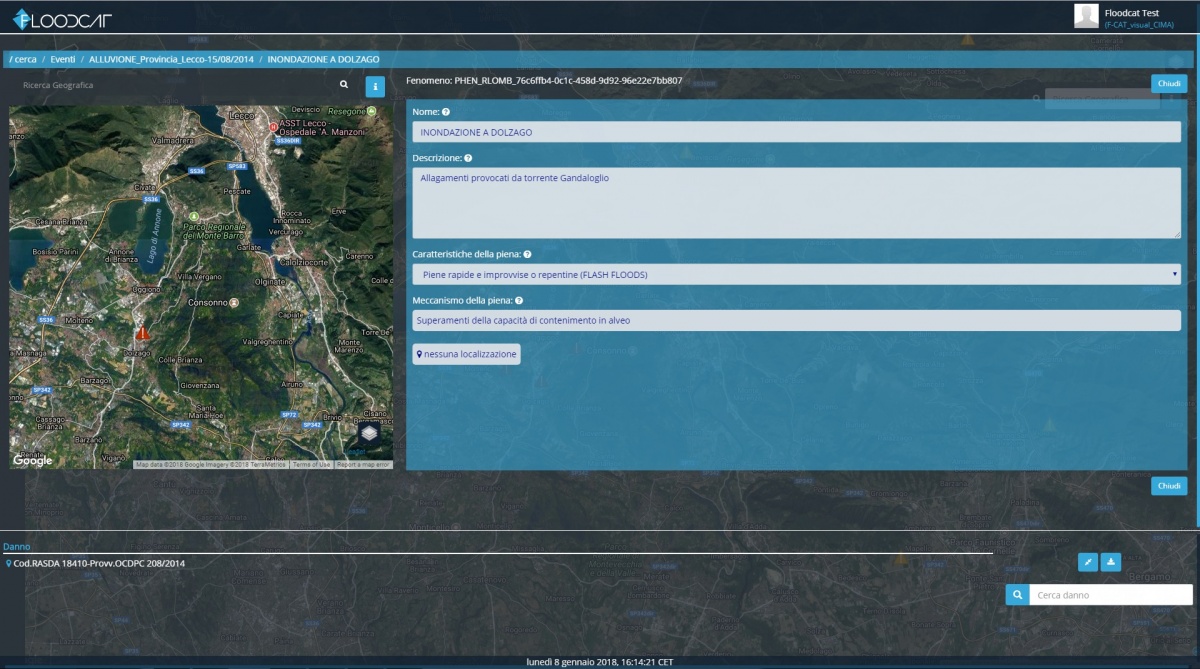Click the Descrizione textarea resize handle

(x=1176, y=233)
